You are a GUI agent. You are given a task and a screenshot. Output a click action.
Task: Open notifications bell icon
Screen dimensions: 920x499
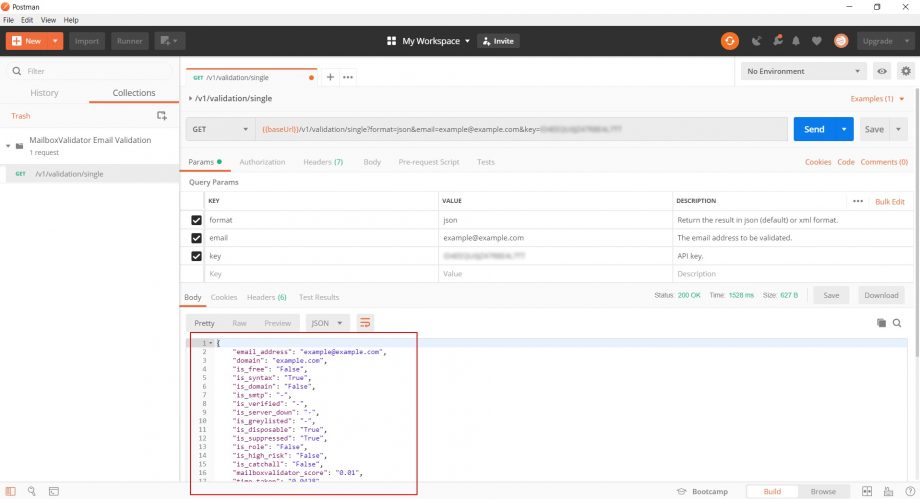pos(796,41)
